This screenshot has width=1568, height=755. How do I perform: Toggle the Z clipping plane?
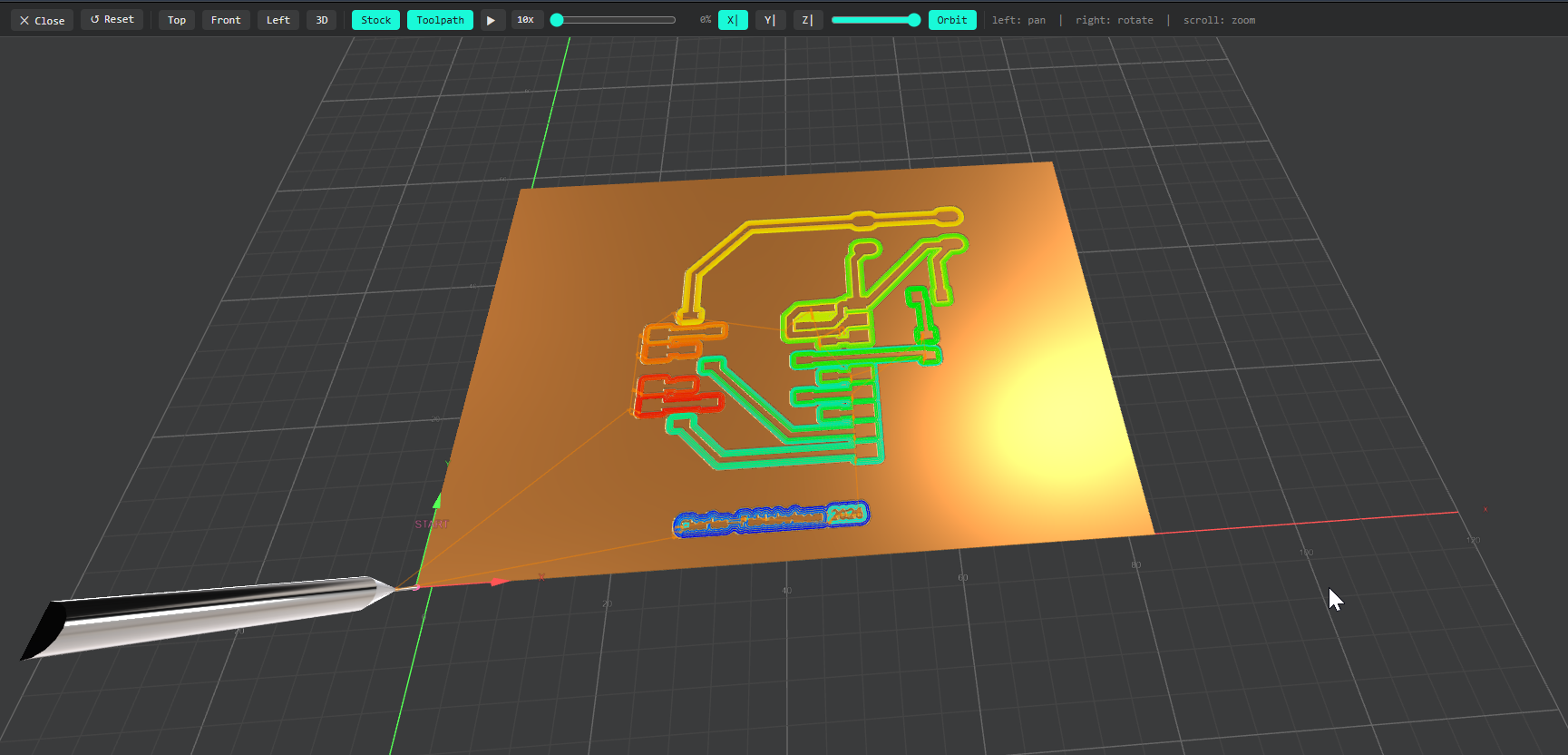807,20
